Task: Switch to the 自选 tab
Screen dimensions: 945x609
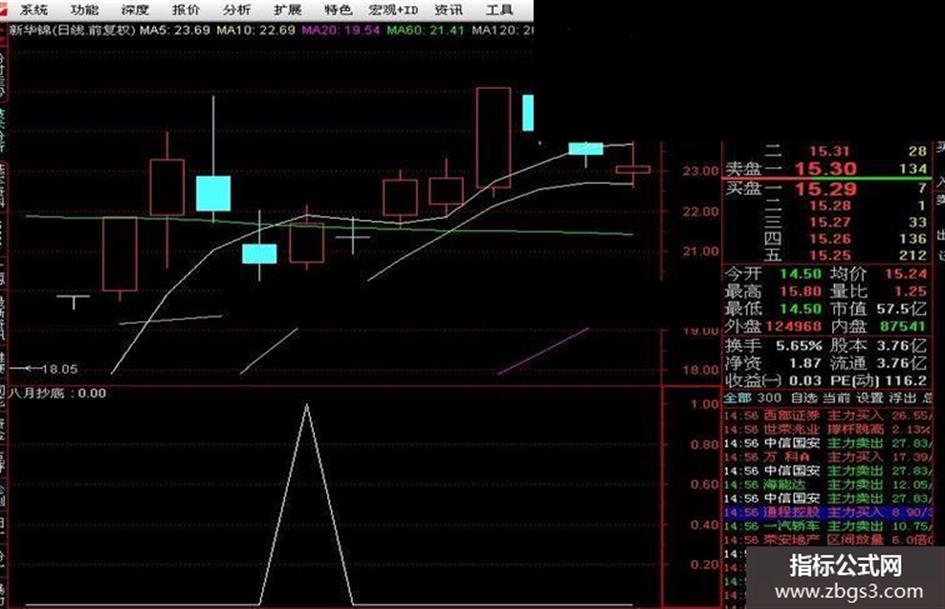Action: click(x=804, y=398)
